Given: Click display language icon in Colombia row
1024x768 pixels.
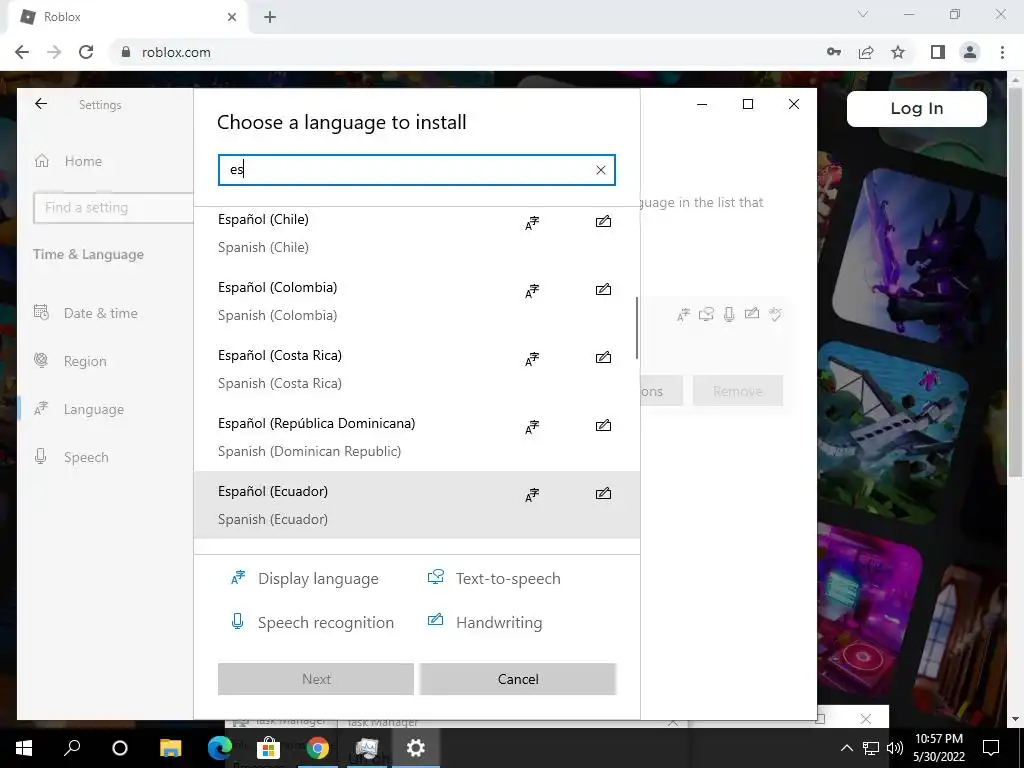Looking at the screenshot, I should (x=532, y=291).
